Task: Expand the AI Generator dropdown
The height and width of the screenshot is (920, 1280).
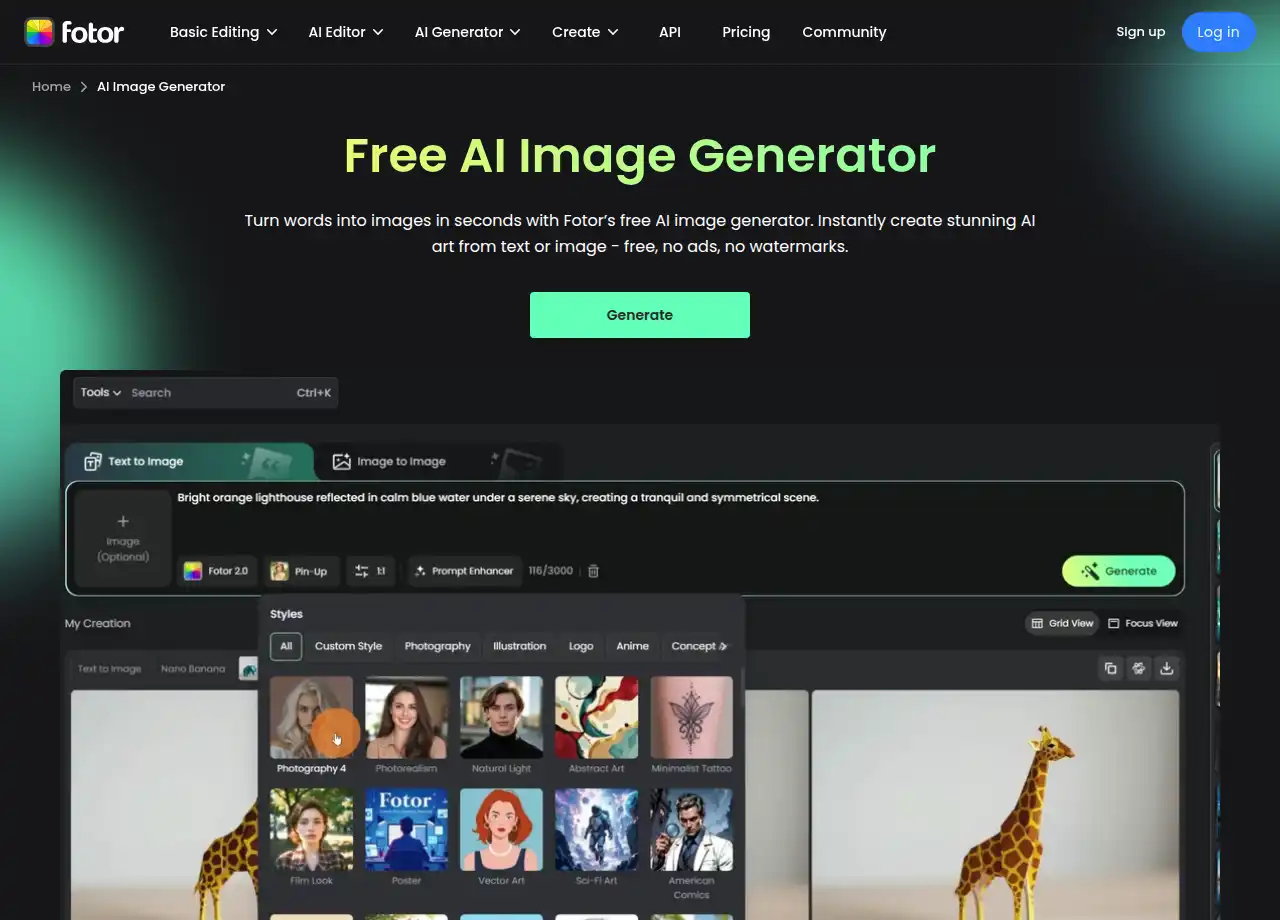Action: 467,32
